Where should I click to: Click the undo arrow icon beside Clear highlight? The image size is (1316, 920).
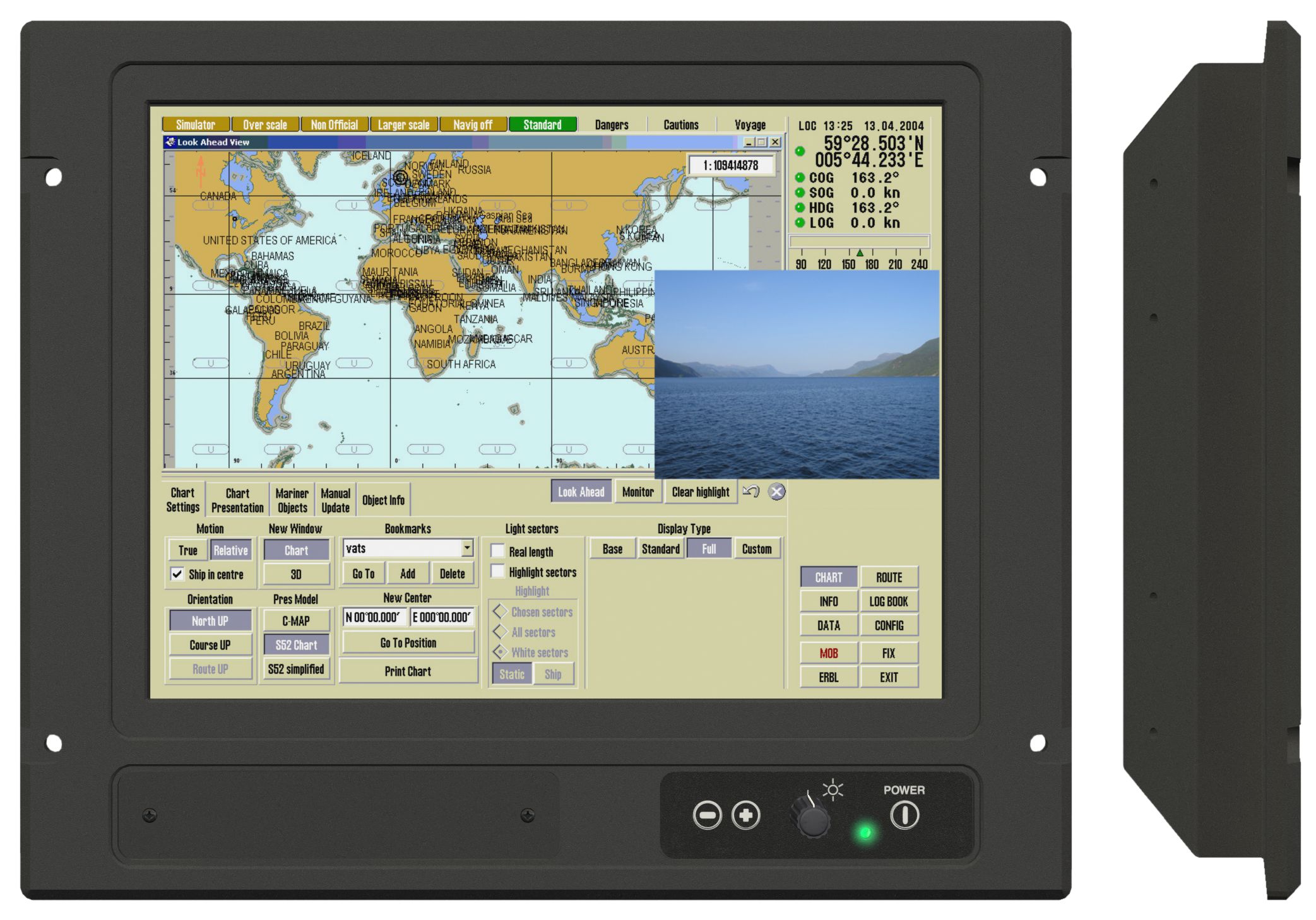(x=750, y=492)
